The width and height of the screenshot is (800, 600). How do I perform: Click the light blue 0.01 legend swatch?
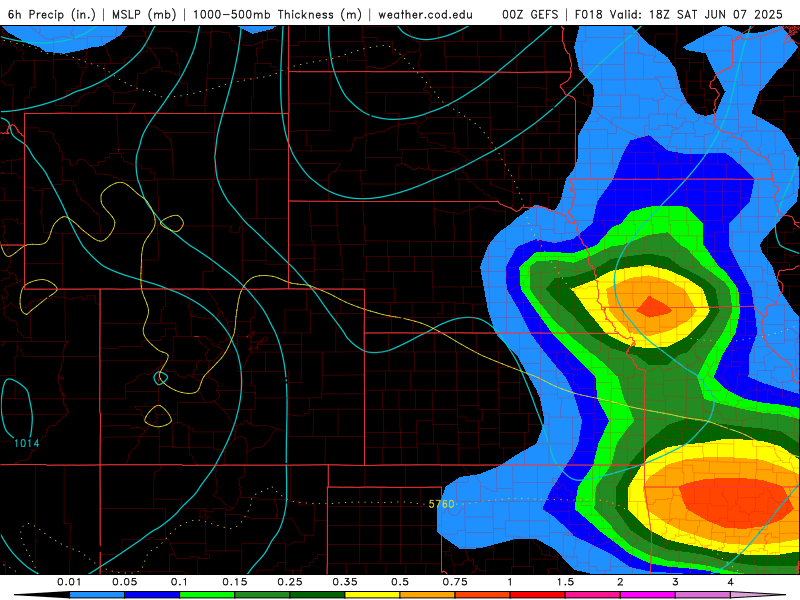[97, 595]
